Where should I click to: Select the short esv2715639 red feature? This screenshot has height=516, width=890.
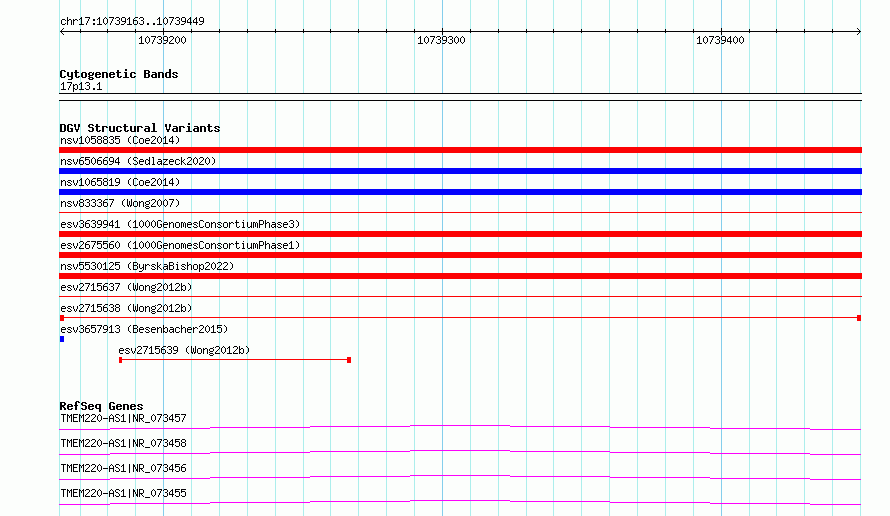click(x=235, y=360)
